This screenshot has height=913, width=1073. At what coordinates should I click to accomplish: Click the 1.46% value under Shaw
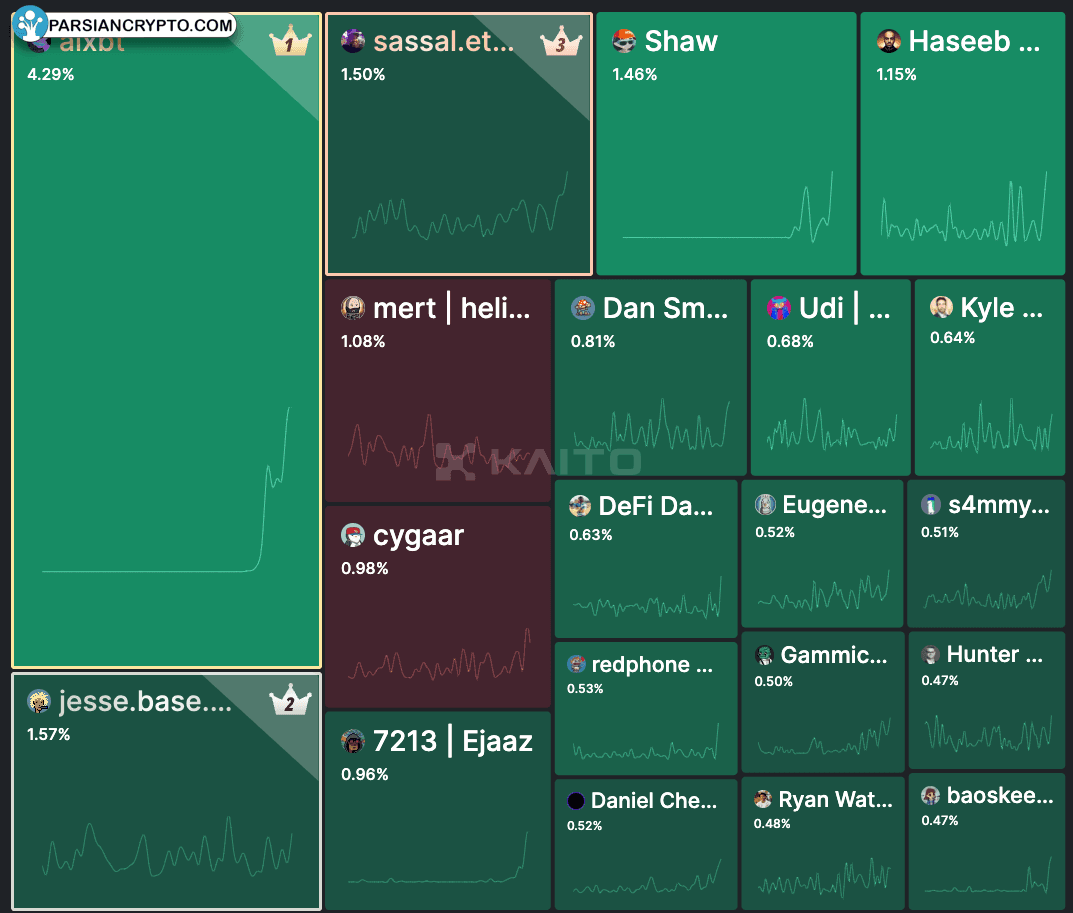click(634, 75)
